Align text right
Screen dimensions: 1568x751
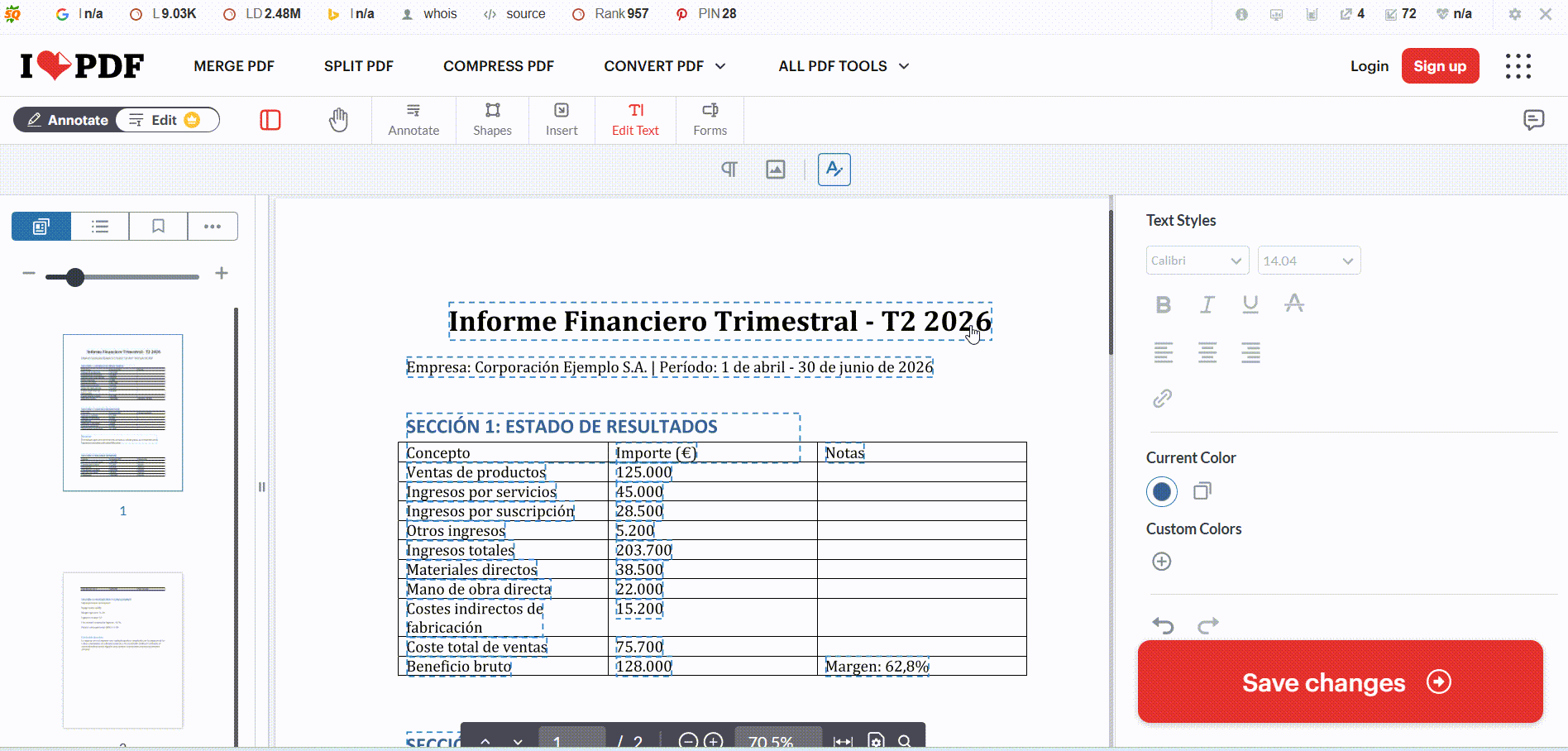1250,353
